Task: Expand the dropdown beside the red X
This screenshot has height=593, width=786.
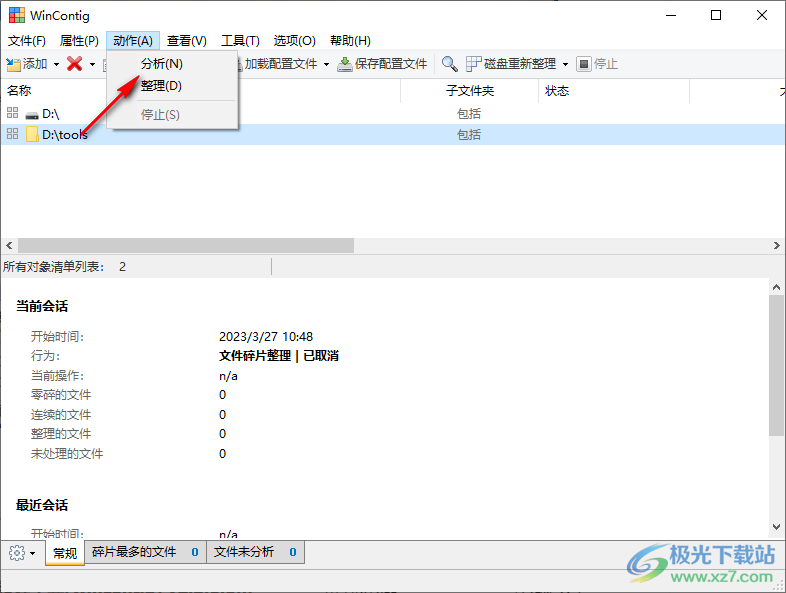Action: click(x=92, y=64)
